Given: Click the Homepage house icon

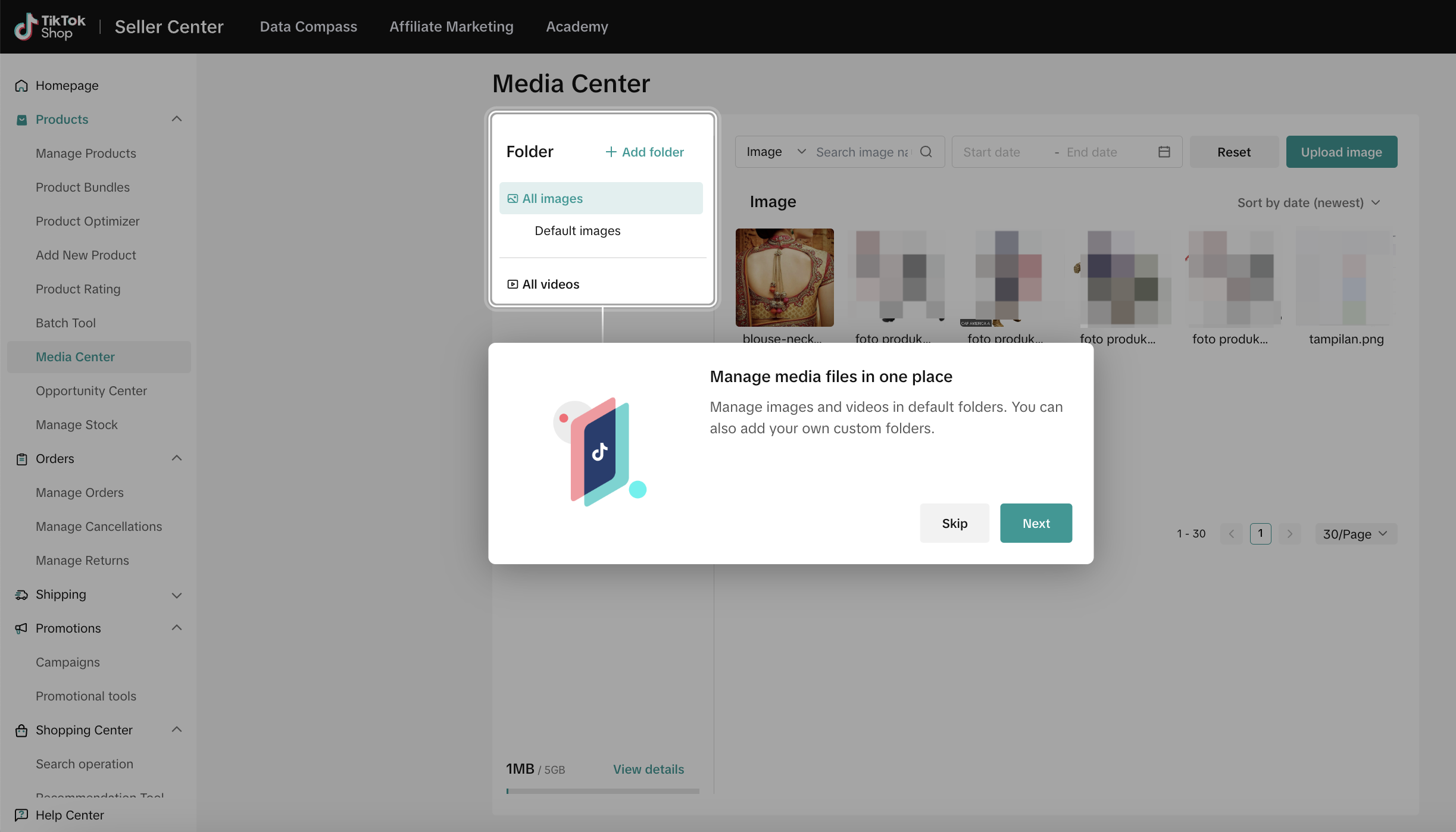Looking at the screenshot, I should [x=21, y=86].
